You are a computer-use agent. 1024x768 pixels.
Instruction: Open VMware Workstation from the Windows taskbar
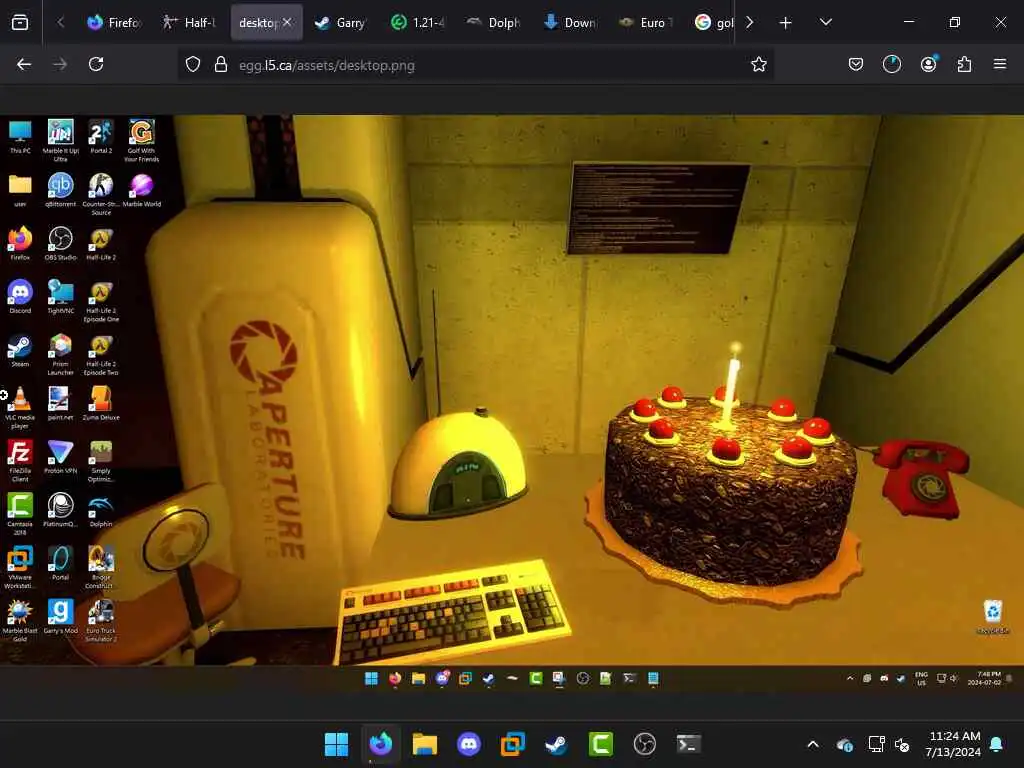coord(513,744)
